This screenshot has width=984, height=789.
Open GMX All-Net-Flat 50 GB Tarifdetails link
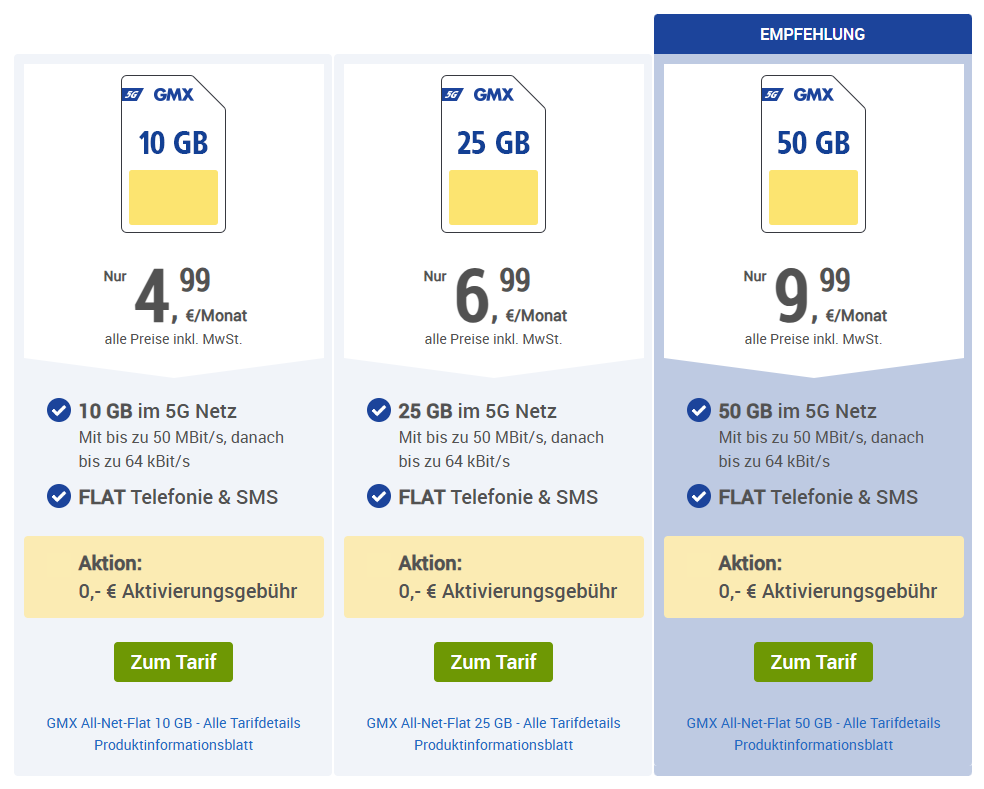tap(813, 723)
